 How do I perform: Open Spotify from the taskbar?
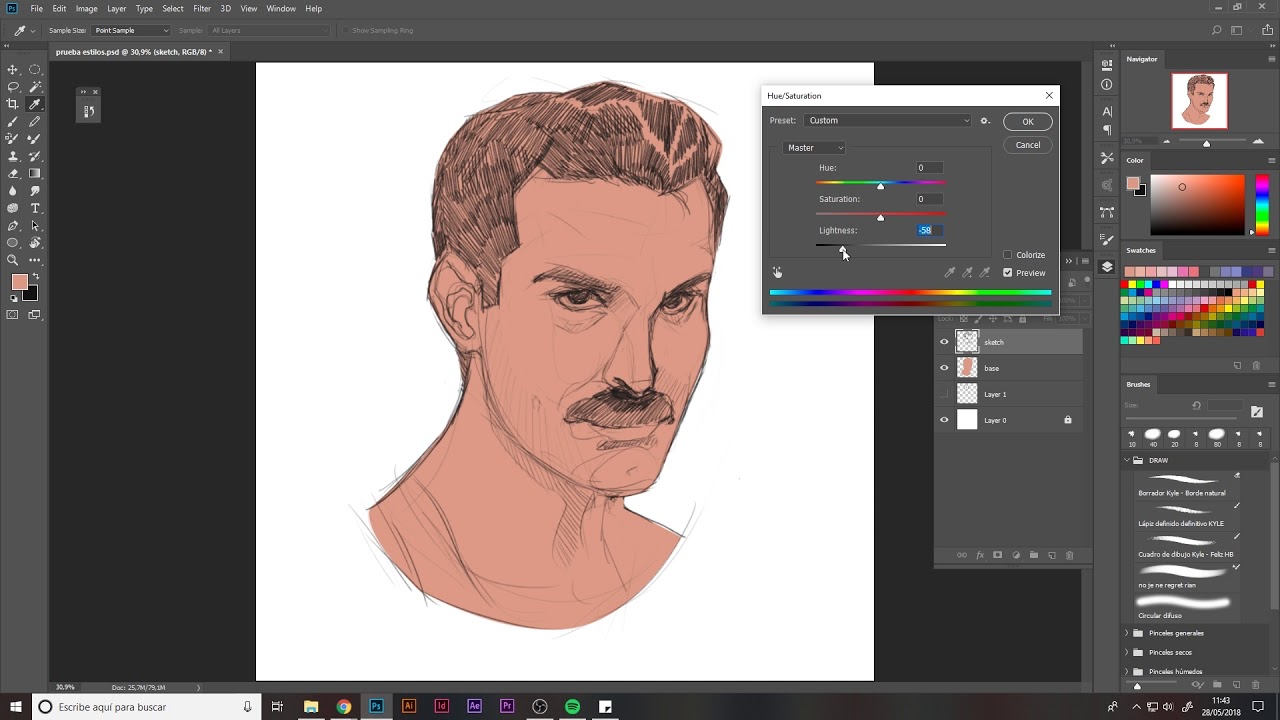pyautogui.click(x=572, y=707)
